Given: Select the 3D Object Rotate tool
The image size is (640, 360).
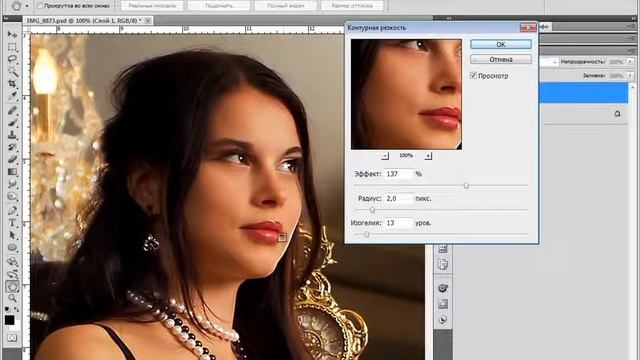Looking at the screenshot, I should click(x=12, y=262).
